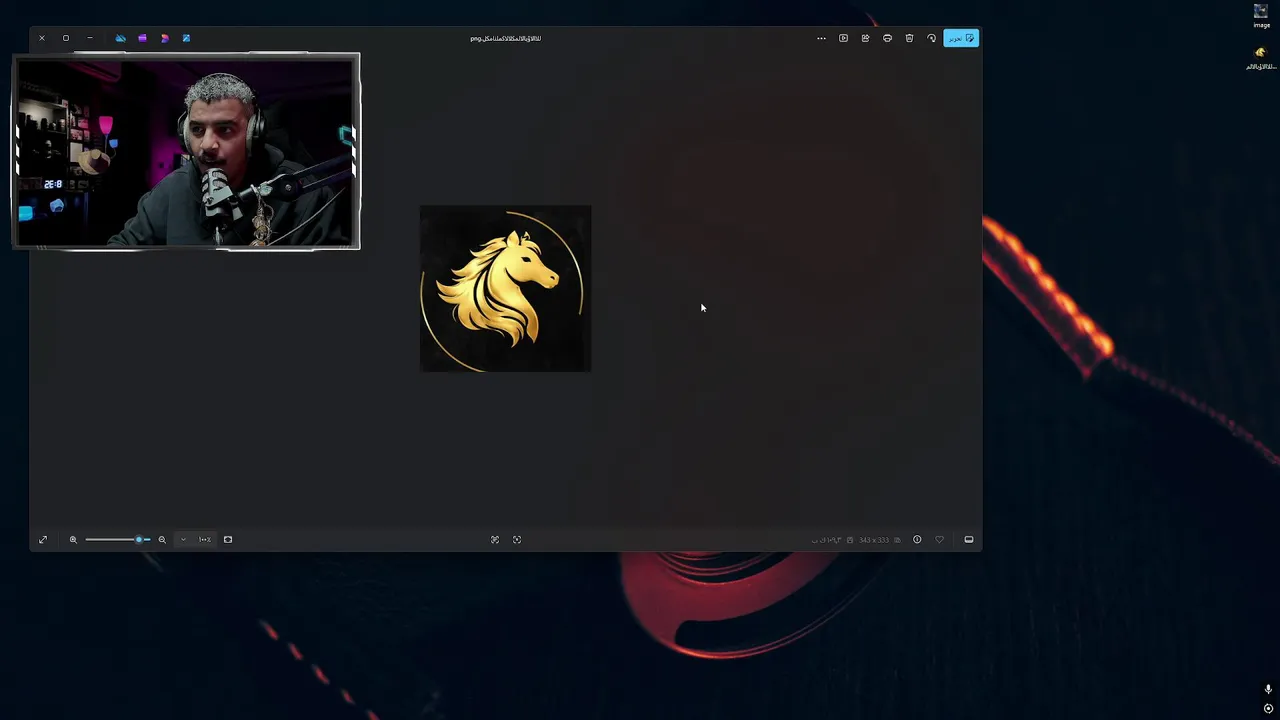Open the pink-orange Designer icon in title bar
This screenshot has width=1280, height=720.
[164, 38]
